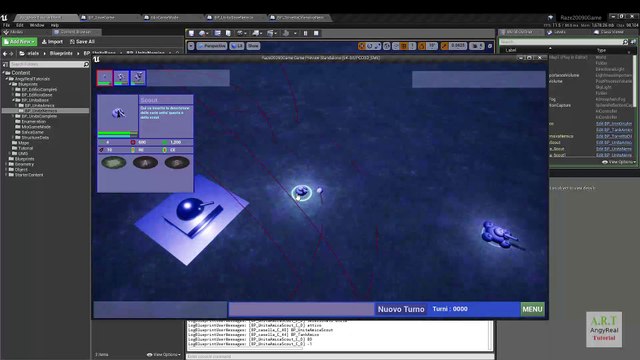Click the folder icon in the breadcrumb path

(x=22, y=53)
